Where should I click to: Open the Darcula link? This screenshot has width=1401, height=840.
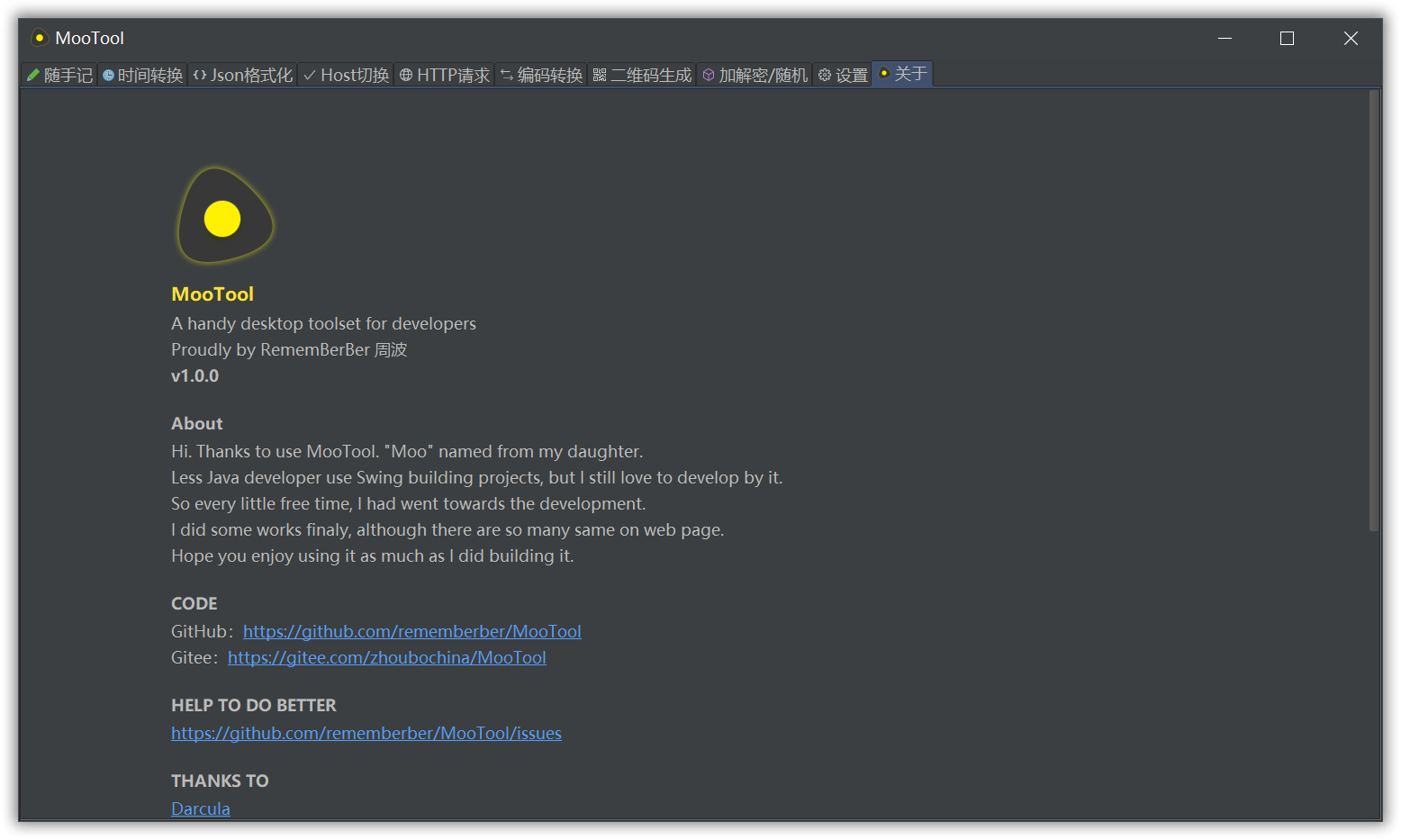point(201,808)
